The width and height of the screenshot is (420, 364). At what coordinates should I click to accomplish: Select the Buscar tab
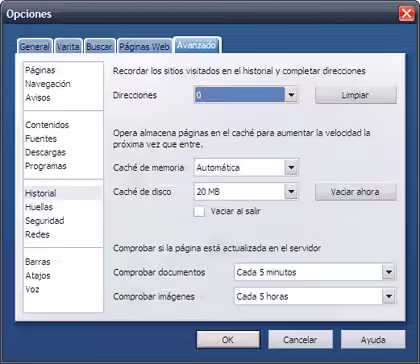pyautogui.click(x=99, y=46)
